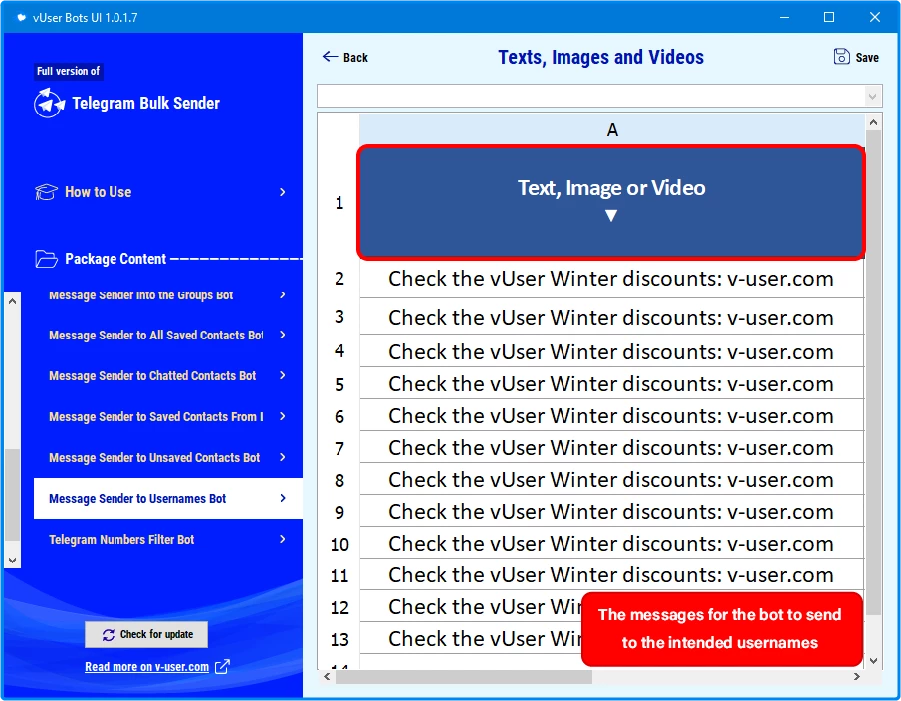Screen dimensions: 901x701
Task: Click the Telegram Bulk Sender logo icon
Action: click(x=49, y=103)
